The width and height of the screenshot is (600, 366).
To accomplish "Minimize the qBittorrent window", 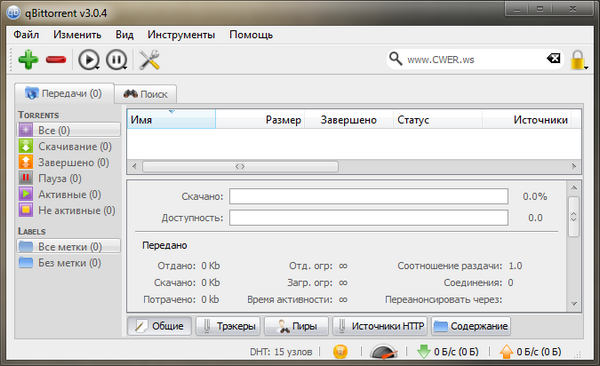I will 517,9.
